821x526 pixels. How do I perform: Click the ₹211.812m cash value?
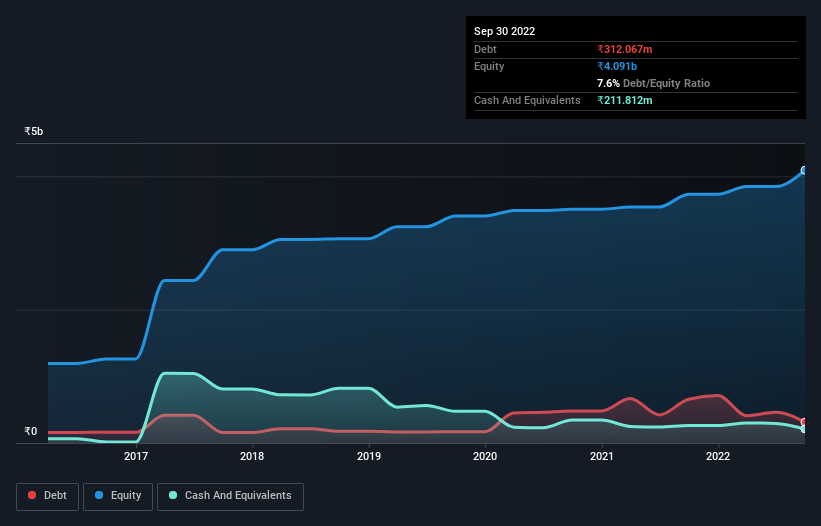(625, 100)
